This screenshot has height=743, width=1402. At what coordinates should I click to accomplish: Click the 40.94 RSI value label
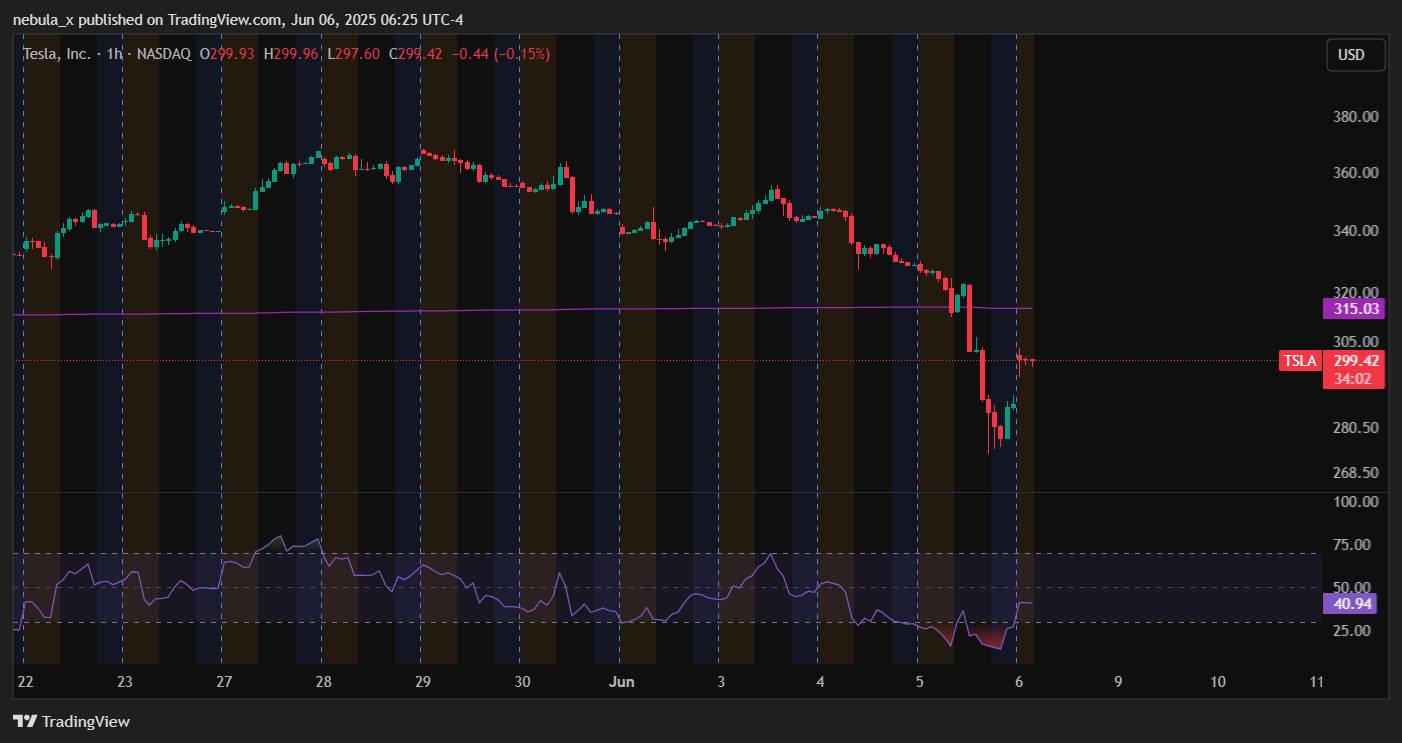pos(1352,603)
